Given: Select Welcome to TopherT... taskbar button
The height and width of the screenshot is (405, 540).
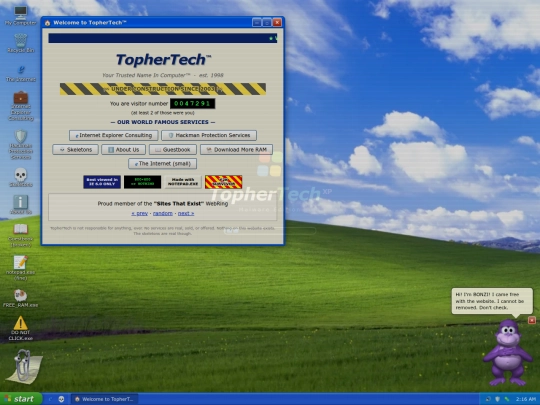Looking at the screenshot, I should tap(104, 399).
